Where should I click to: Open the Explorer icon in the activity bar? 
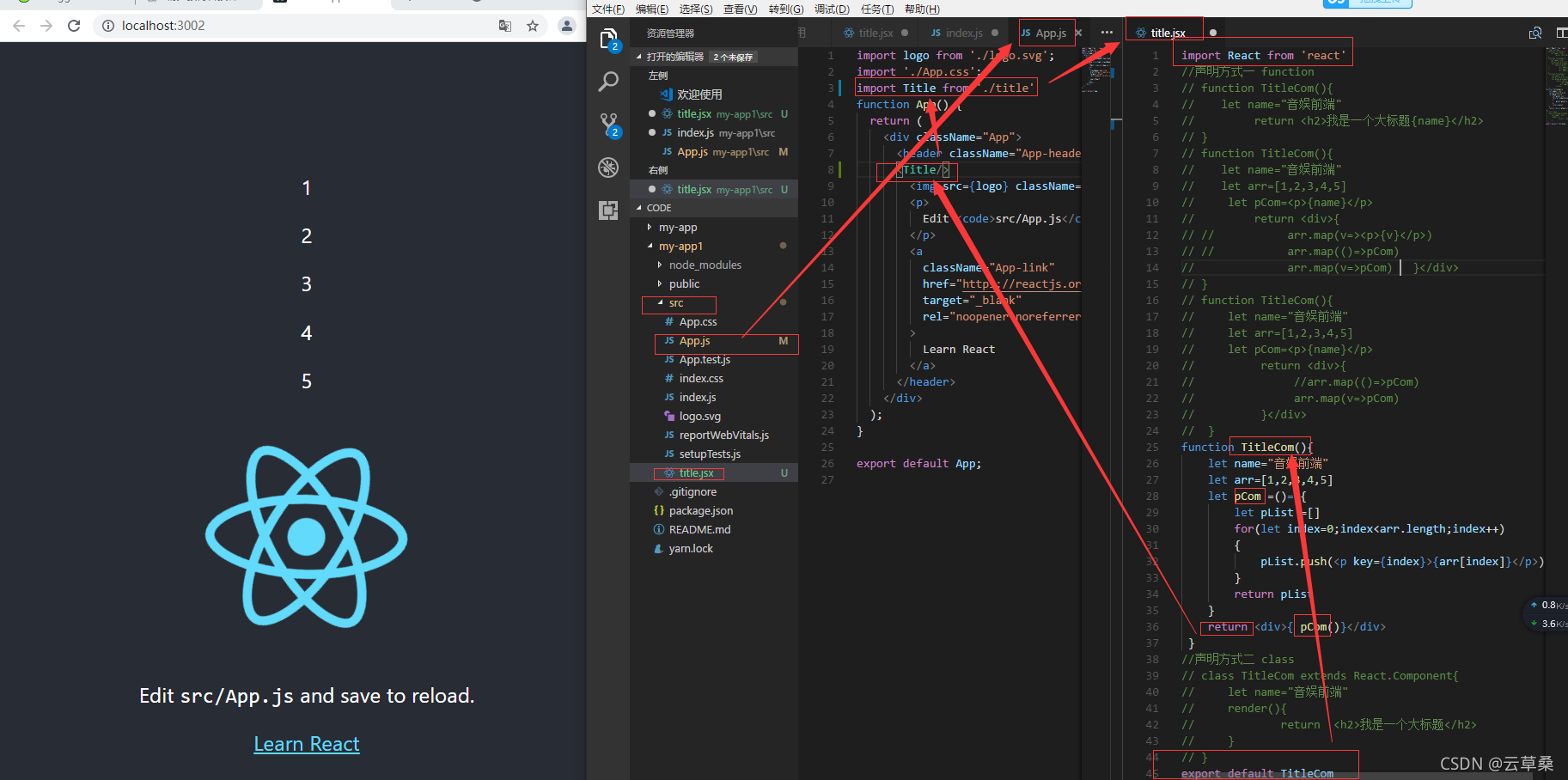[609, 40]
